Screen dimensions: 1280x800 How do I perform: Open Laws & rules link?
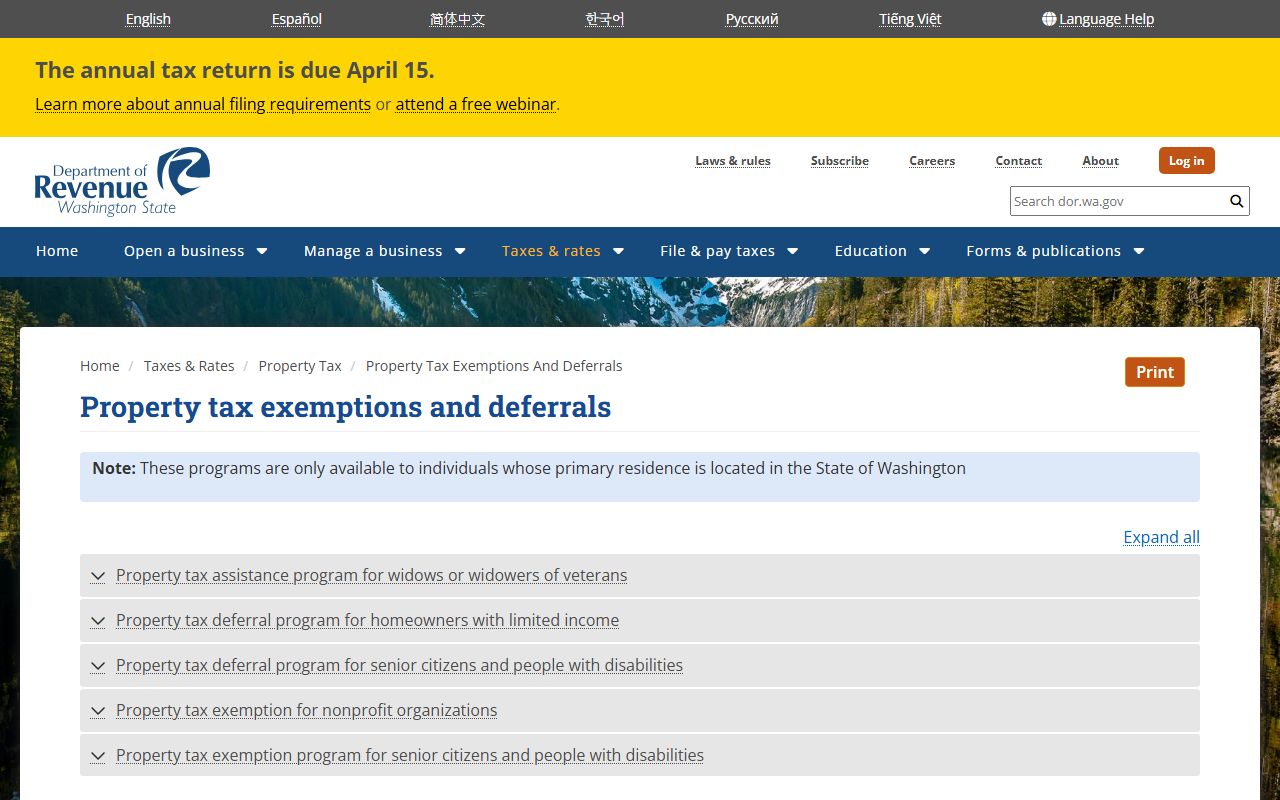tap(733, 161)
